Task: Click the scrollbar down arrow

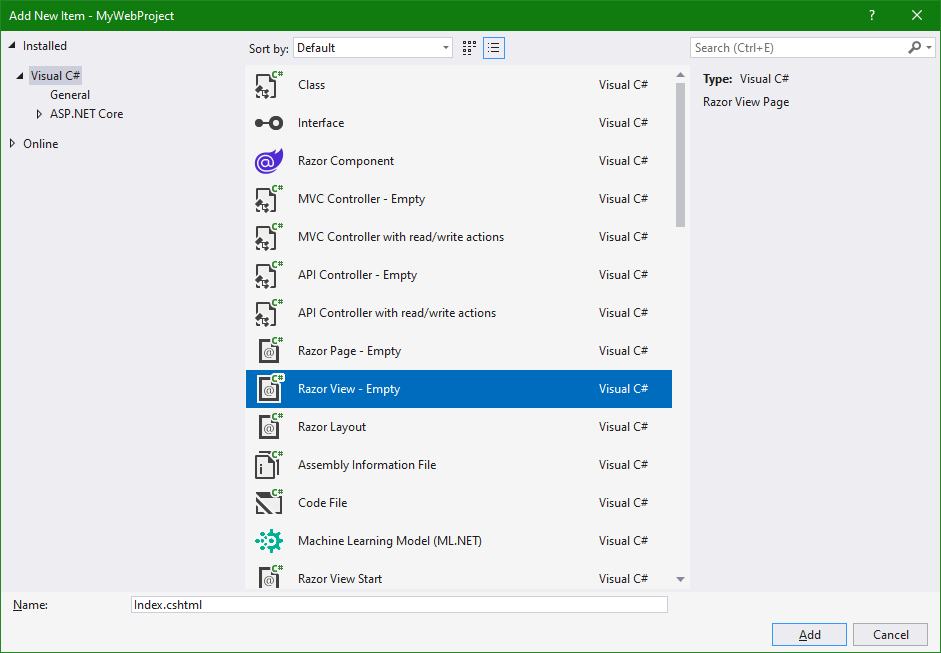Action: (x=680, y=579)
